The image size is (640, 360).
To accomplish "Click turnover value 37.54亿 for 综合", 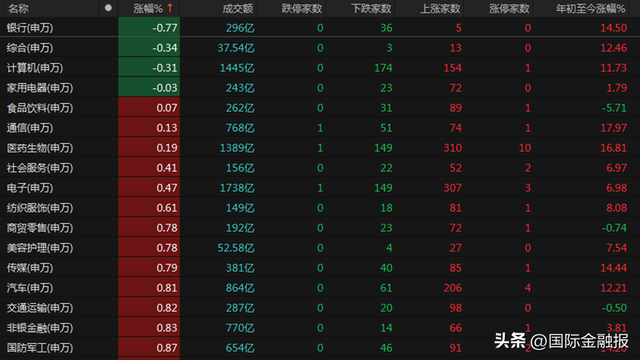I will tap(236, 48).
